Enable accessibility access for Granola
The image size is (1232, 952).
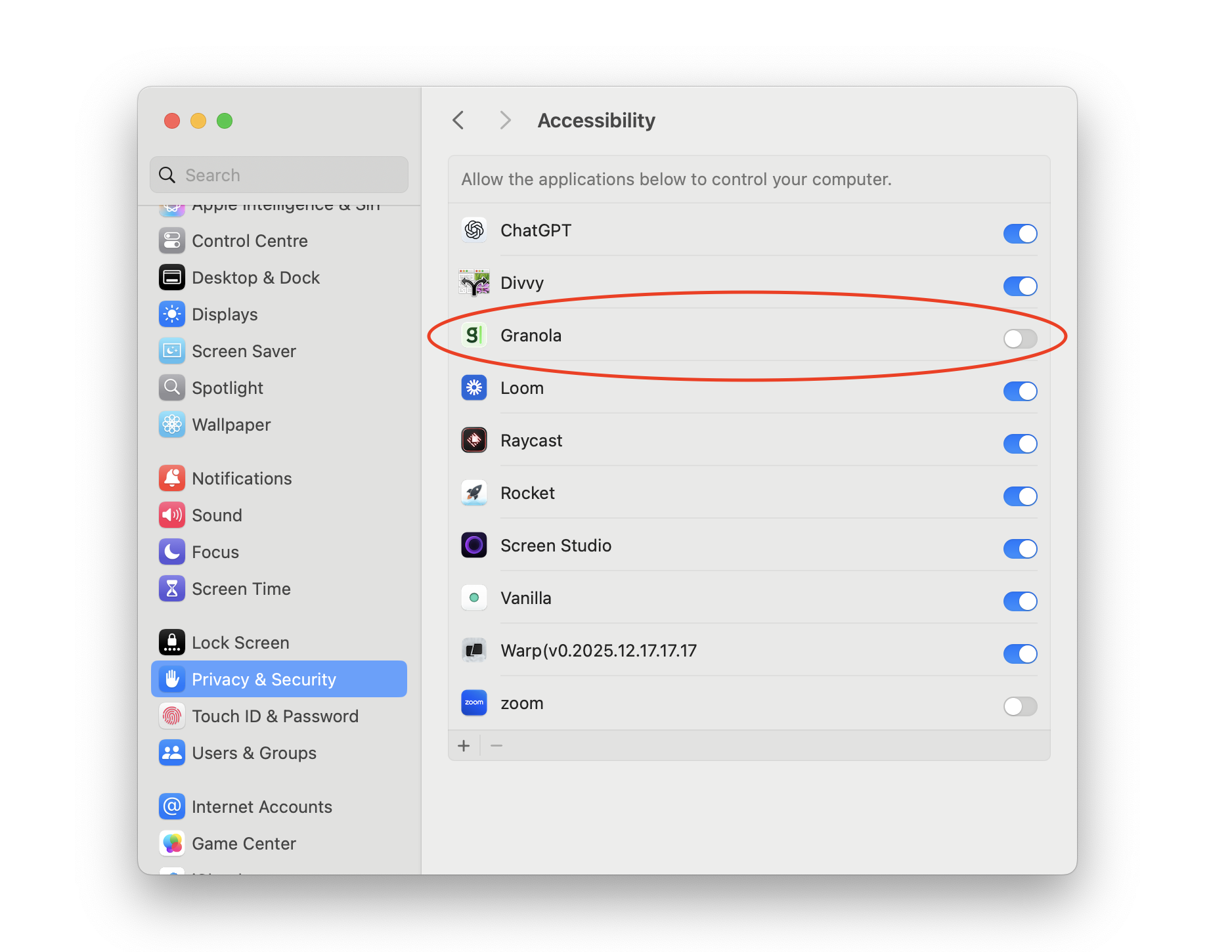pyautogui.click(x=1020, y=338)
